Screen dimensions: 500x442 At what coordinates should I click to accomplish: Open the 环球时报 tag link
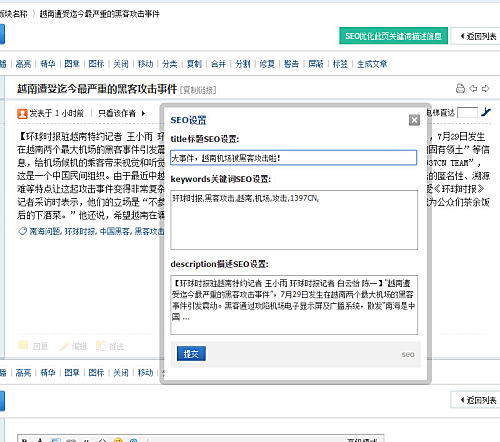(80, 231)
